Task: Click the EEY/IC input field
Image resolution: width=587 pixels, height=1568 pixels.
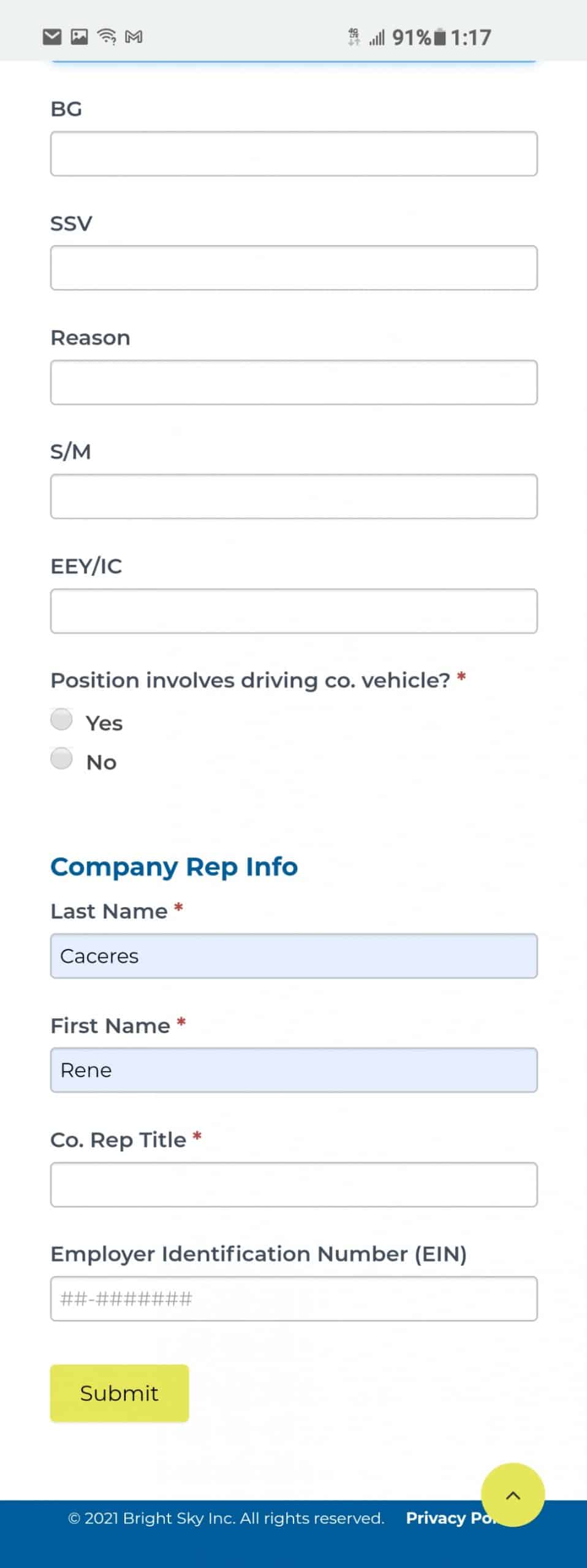Action: (294, 611)
